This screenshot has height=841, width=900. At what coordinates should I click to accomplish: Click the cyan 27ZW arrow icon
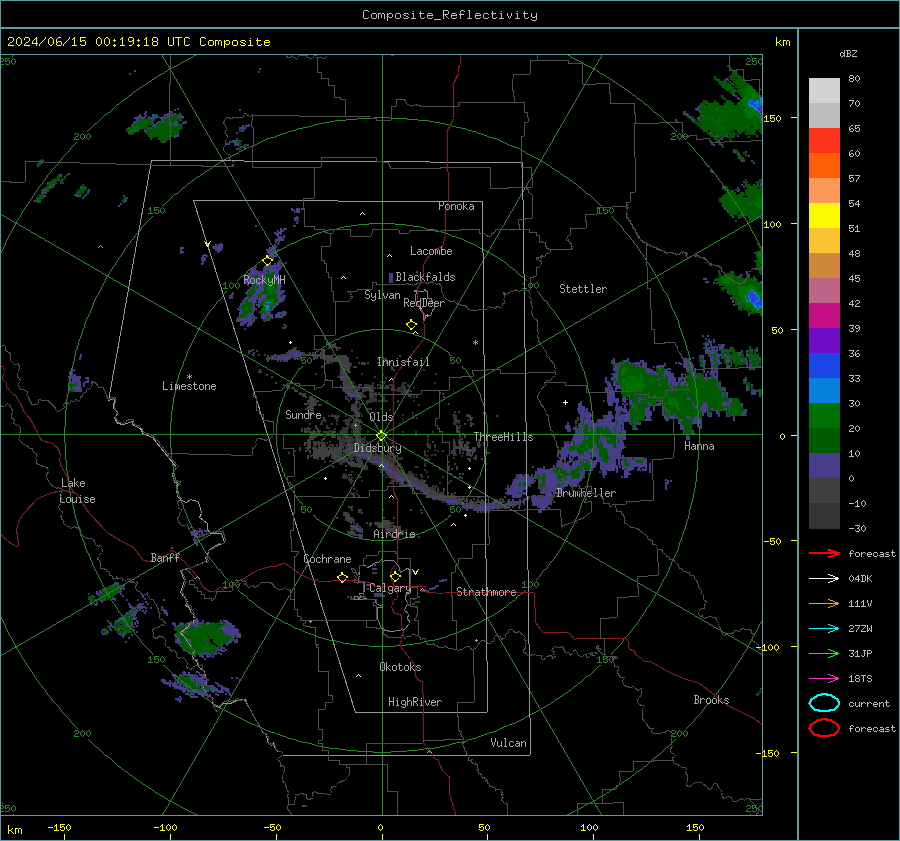coord(824,629)
